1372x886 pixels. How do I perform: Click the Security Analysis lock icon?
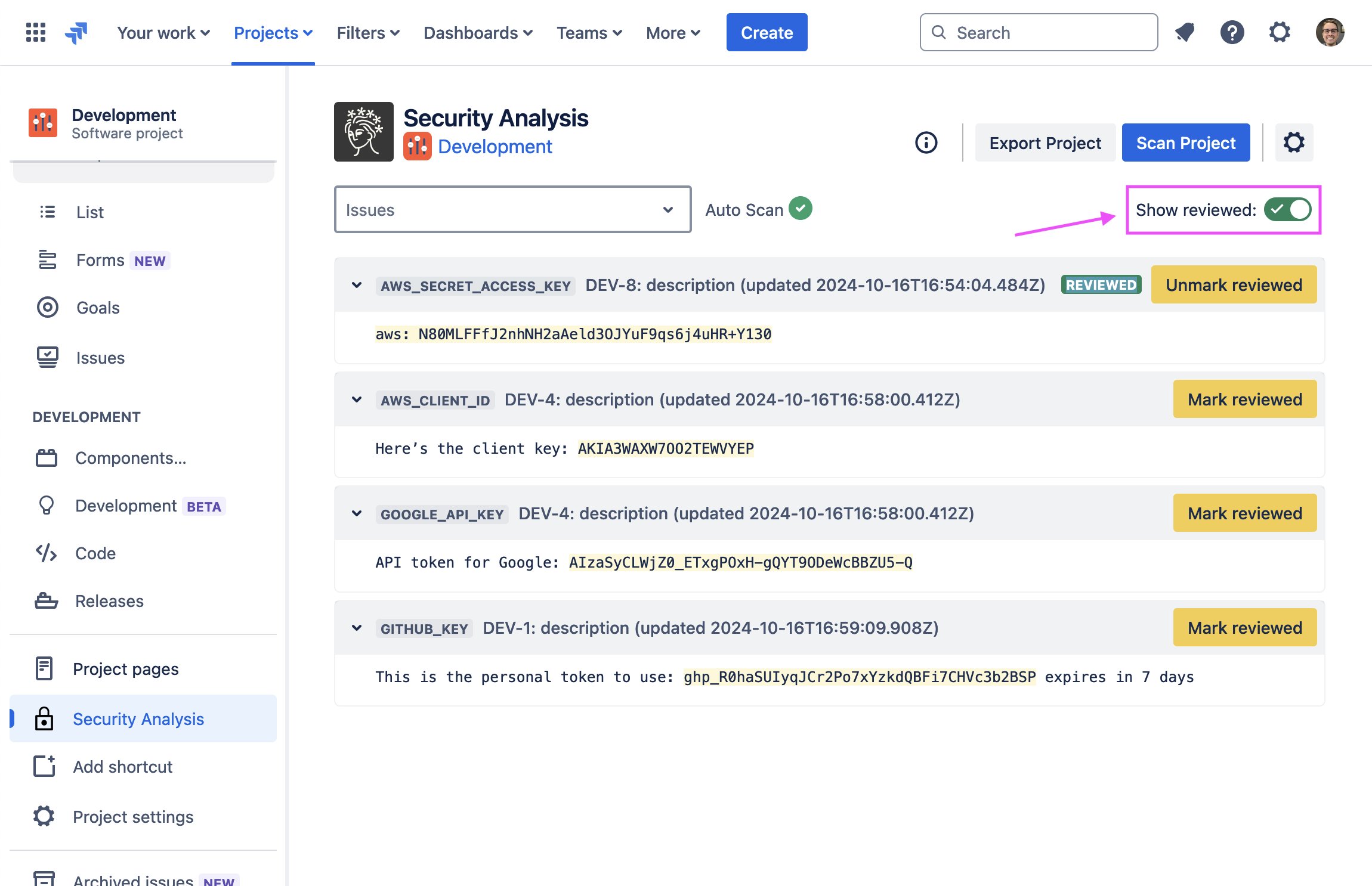(x=44, y=719)
